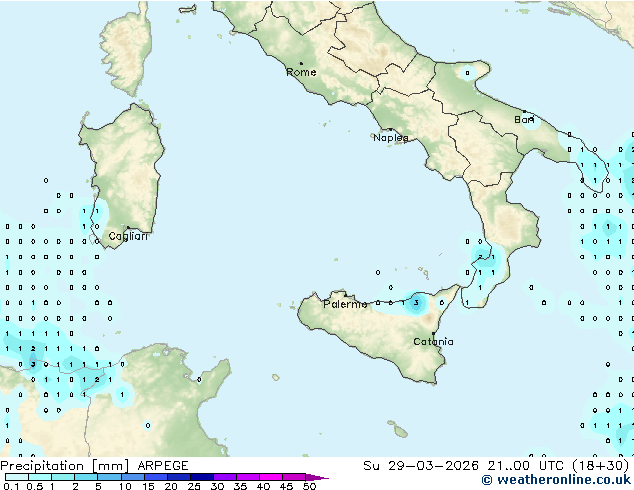This screenshot has width=634, height=490.
Task: Click the Naples city label
Action: point(391,138)
